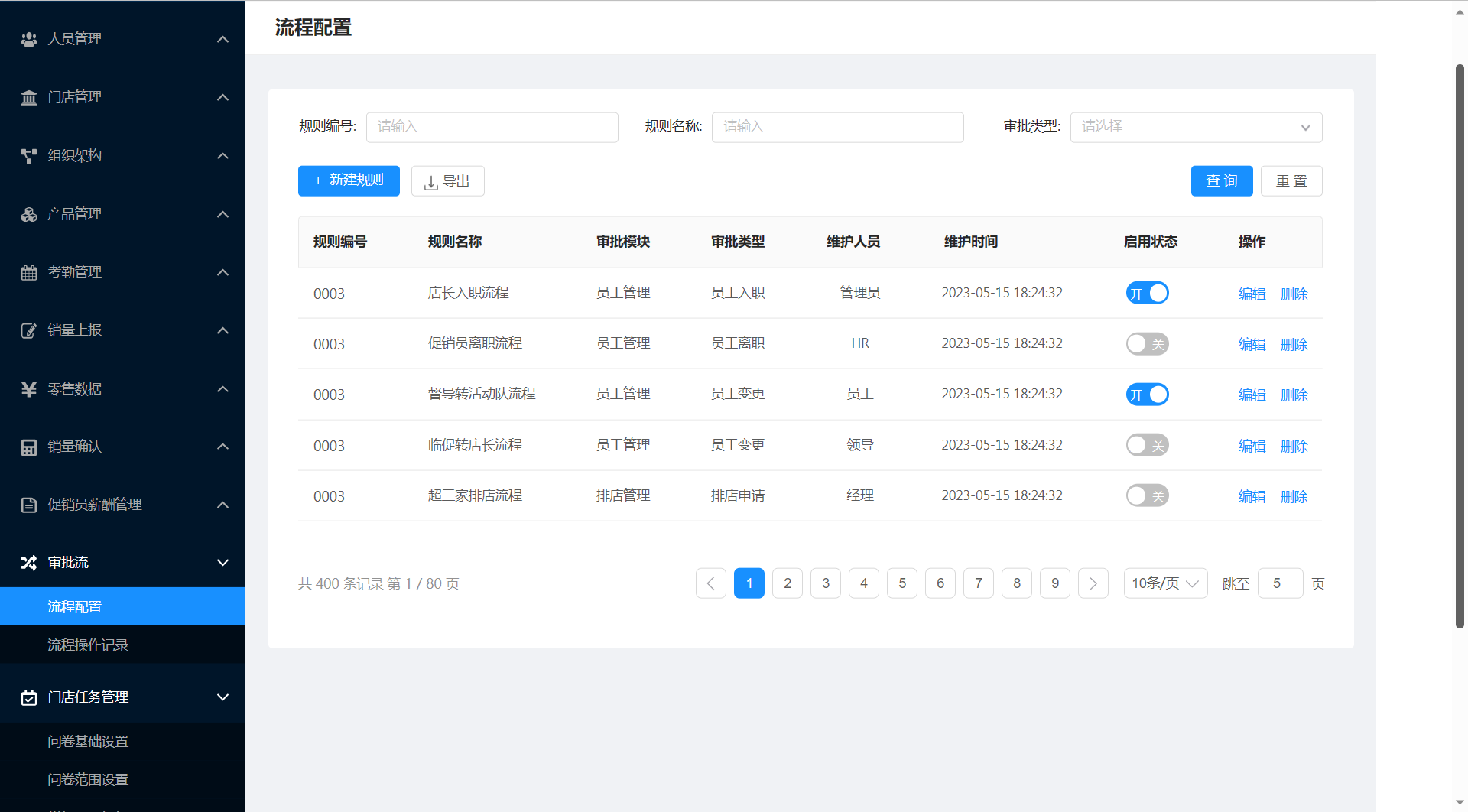Screen dimensions: 1468x812
Task: Click the 跳至 page number field
Action: [x=1280, y=583]
